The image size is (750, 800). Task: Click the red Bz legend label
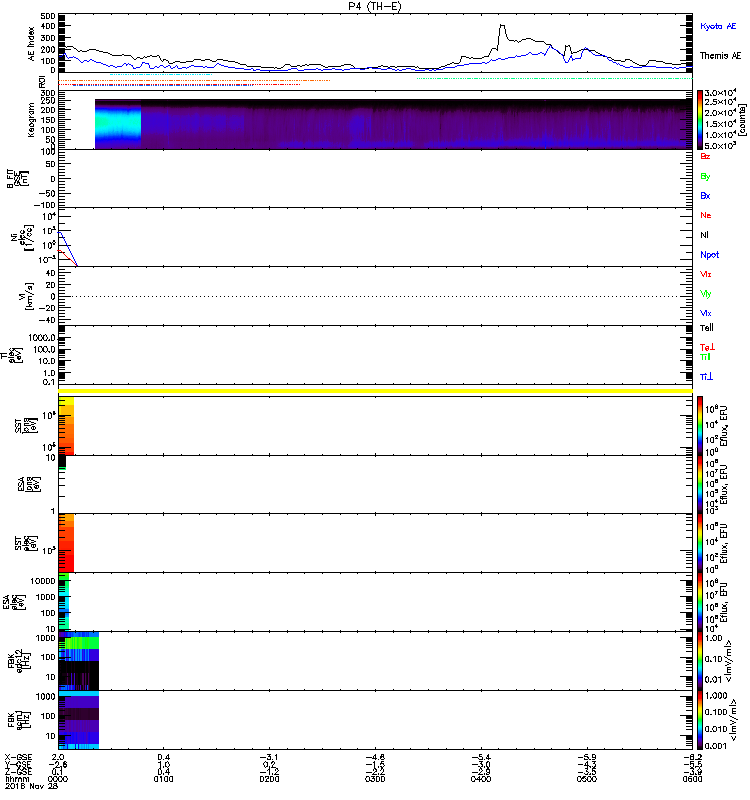pyautogui.click(x=706, y=156)
